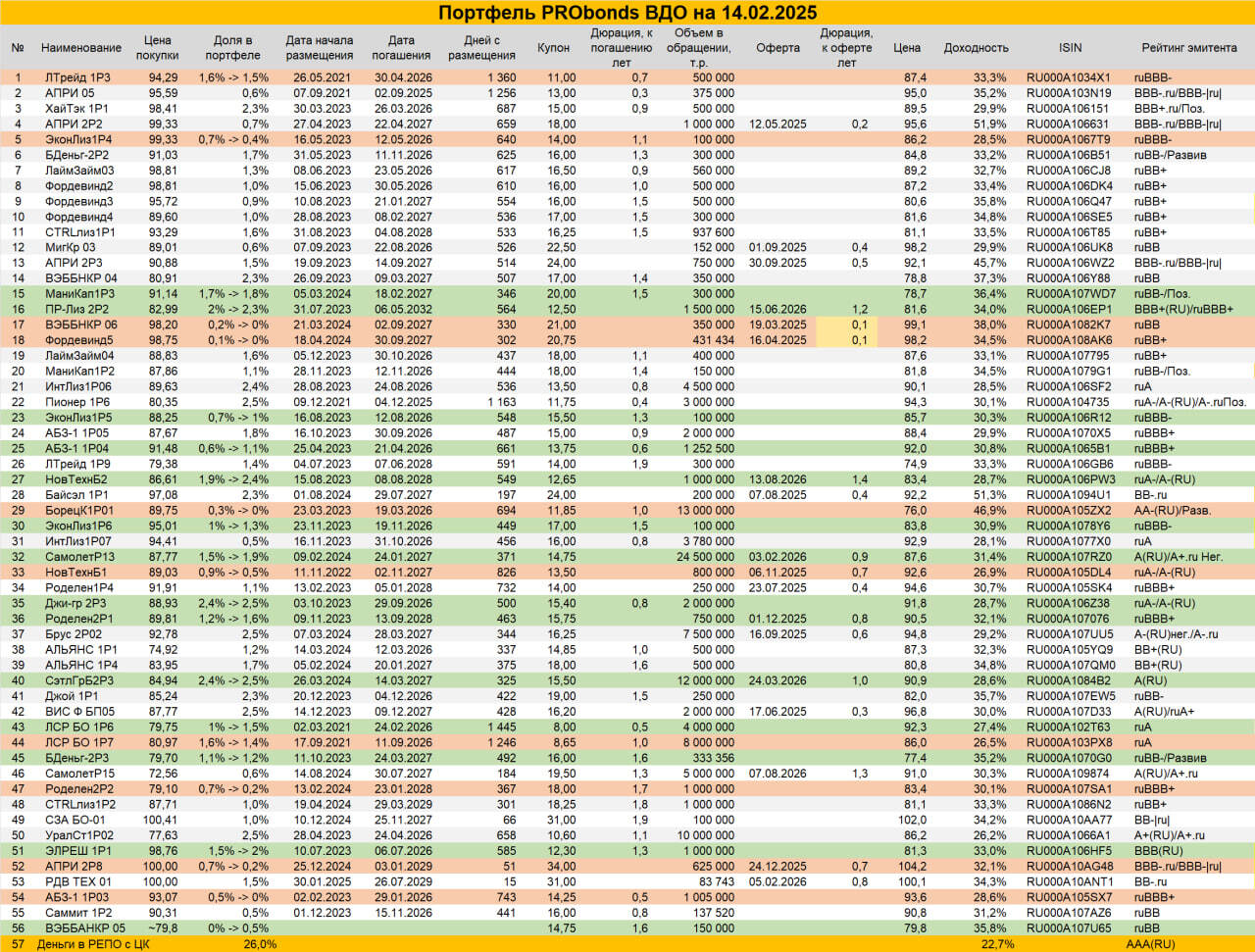Click the bond name 'МигКр 03'

coord(71,248)
